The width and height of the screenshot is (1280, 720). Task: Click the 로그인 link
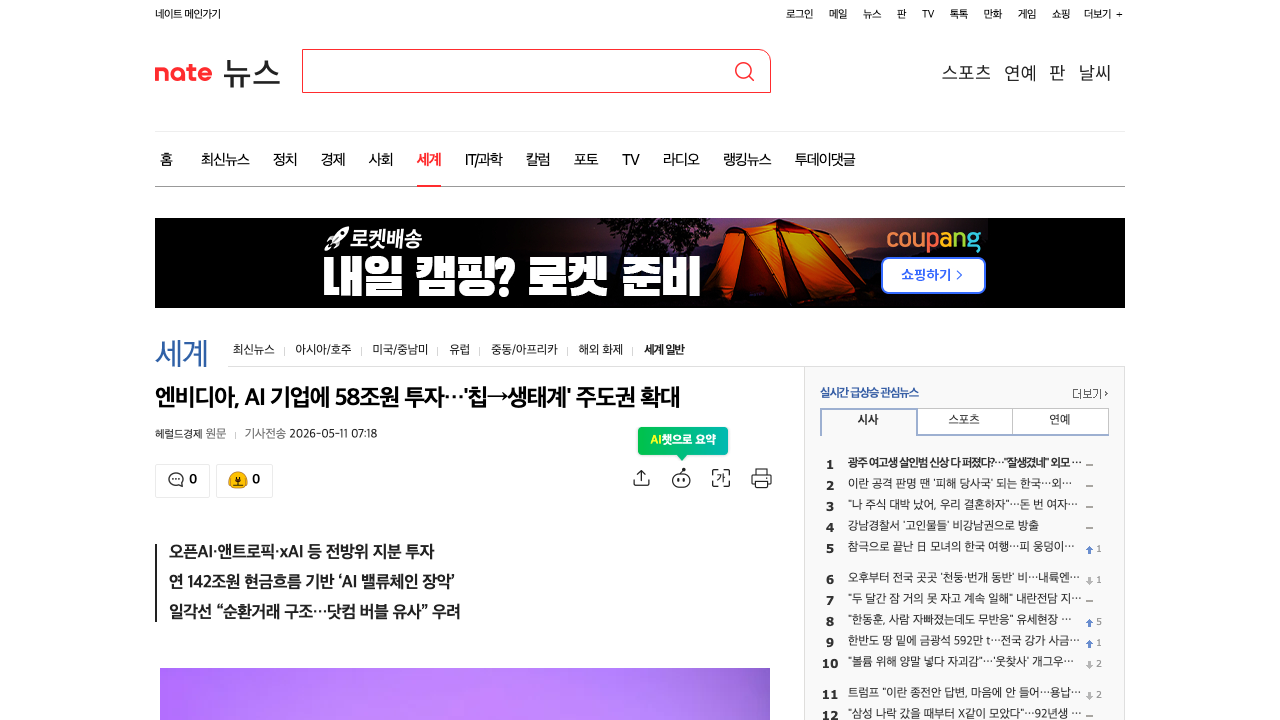click(799, 14)
